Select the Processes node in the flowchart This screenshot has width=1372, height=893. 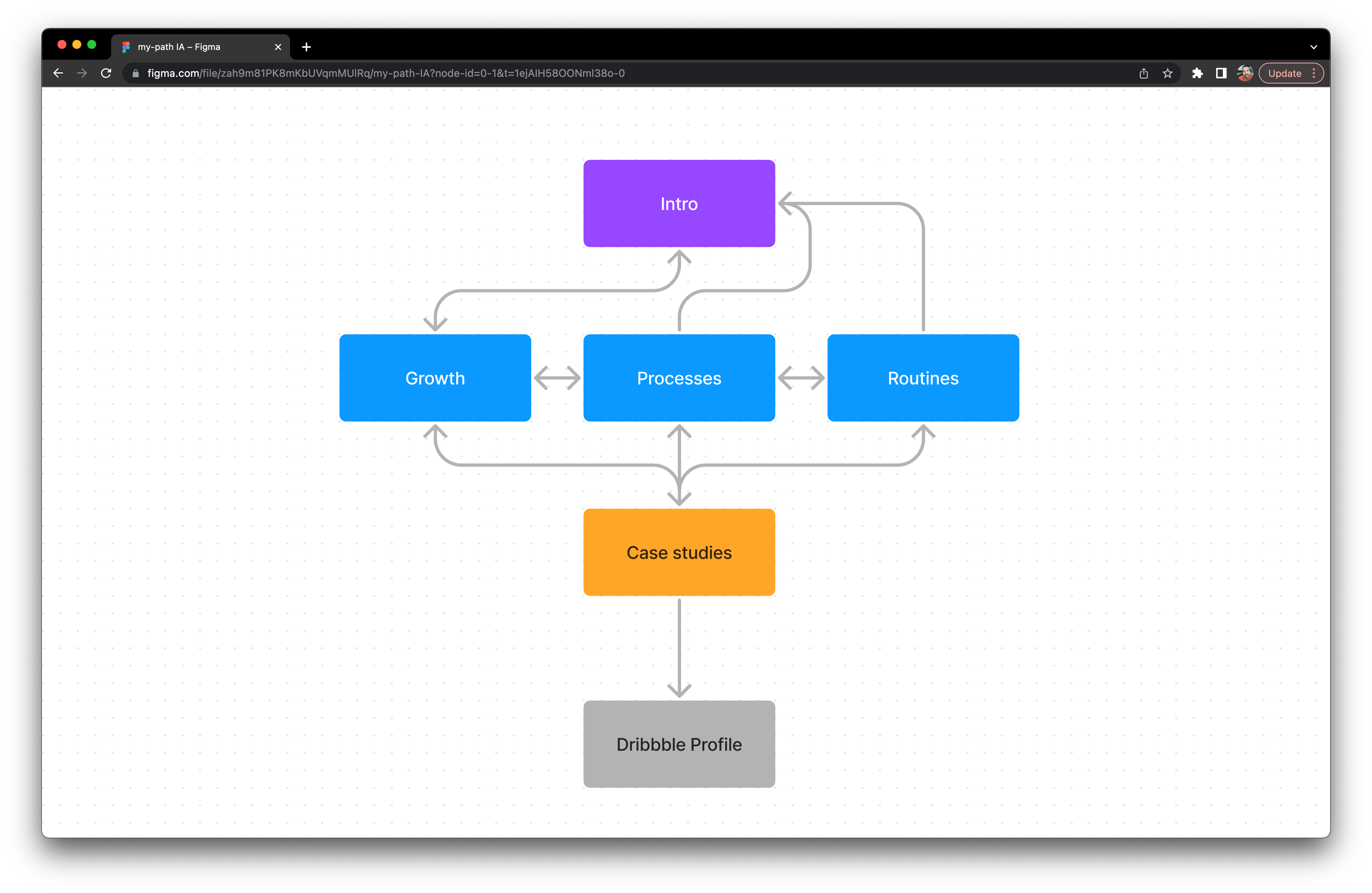point(679,378)
